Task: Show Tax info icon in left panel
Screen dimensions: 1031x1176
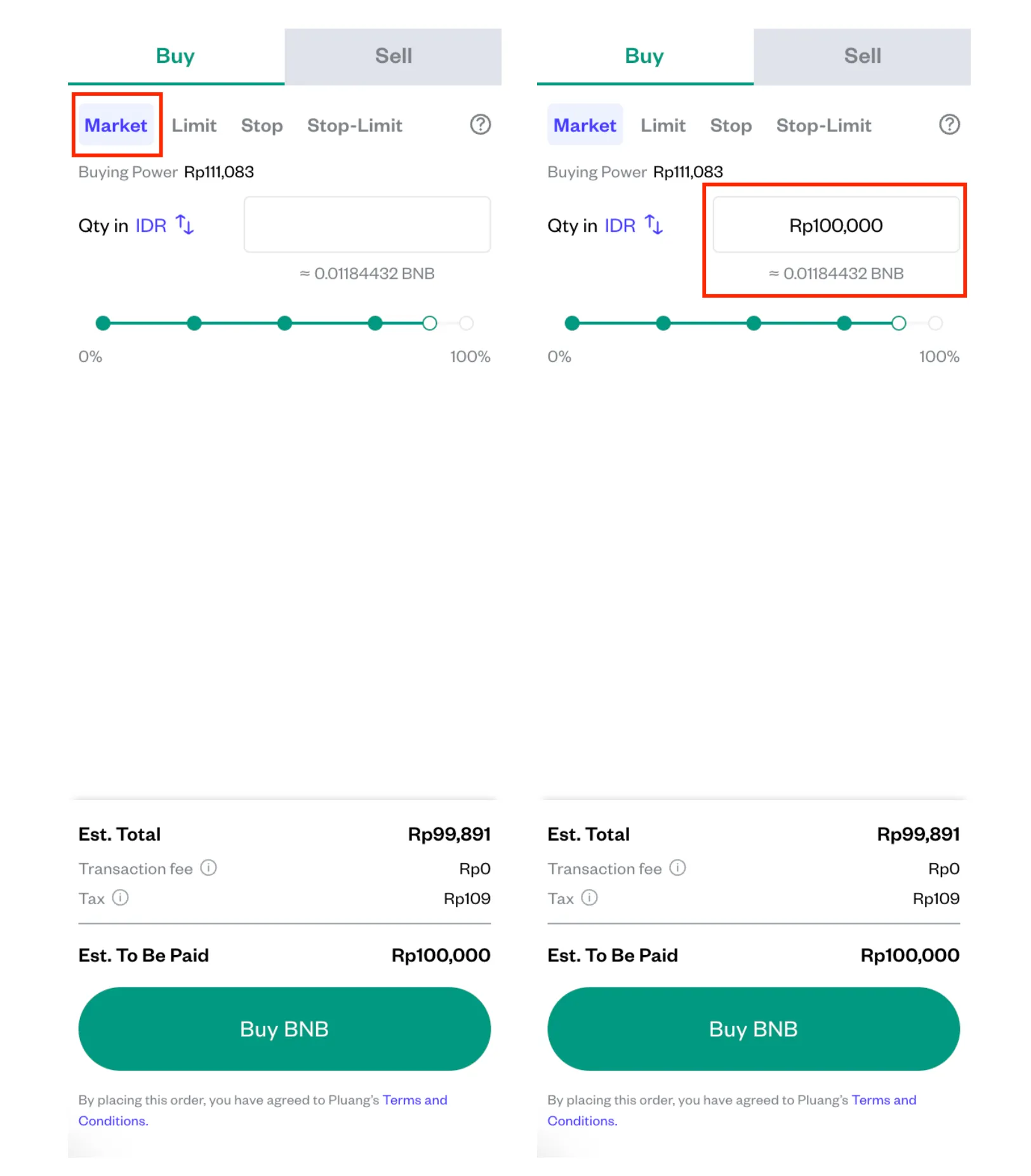Action: click(x=120, y=897)
